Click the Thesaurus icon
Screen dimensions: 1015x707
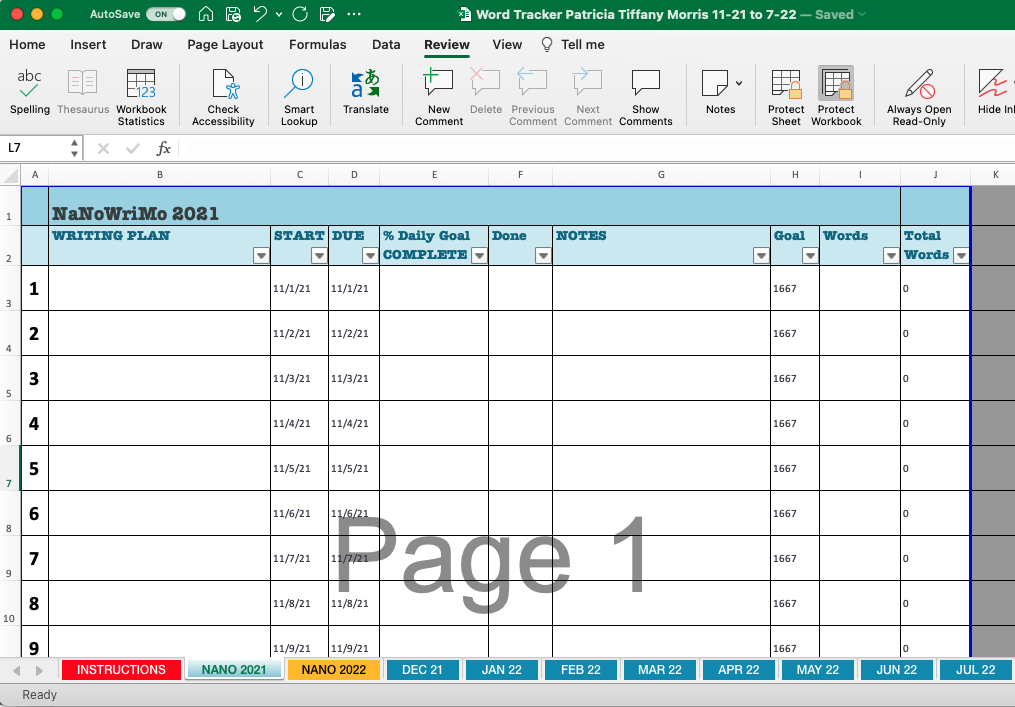click(x=83, y=84)
